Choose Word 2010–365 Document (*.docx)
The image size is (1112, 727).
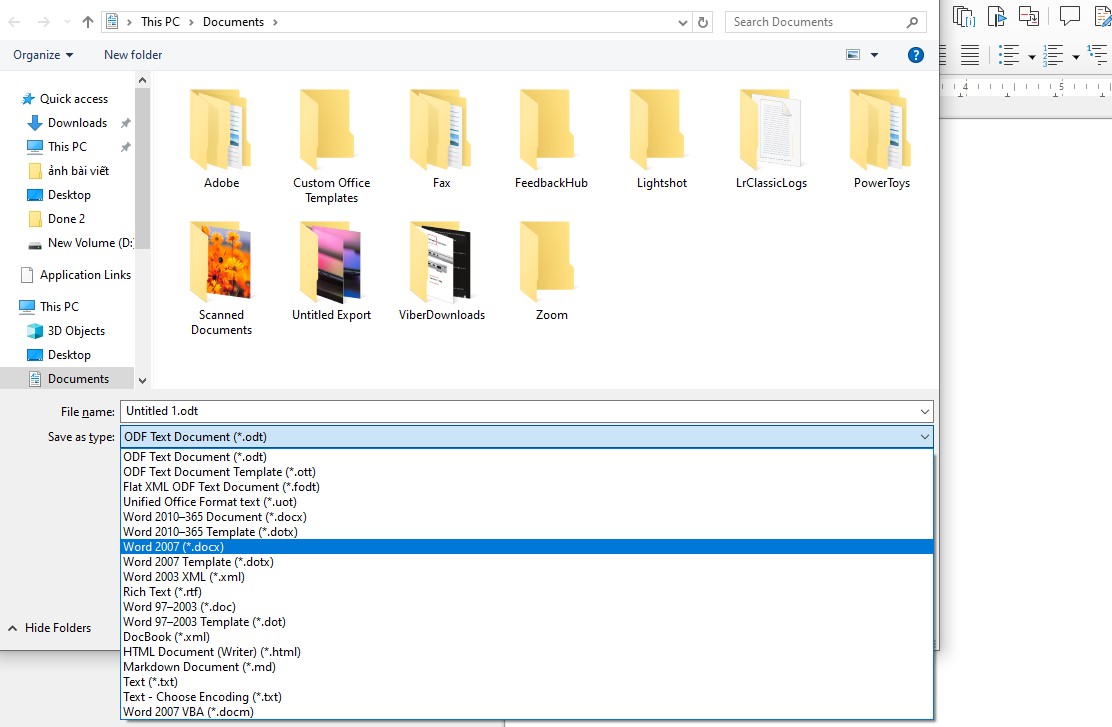(527, 517)
